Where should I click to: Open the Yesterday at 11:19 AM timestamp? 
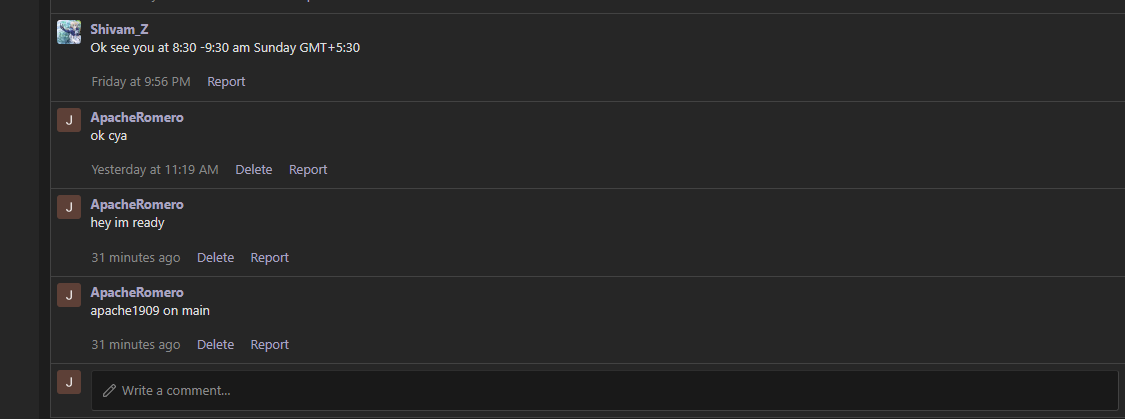(155, 169)
